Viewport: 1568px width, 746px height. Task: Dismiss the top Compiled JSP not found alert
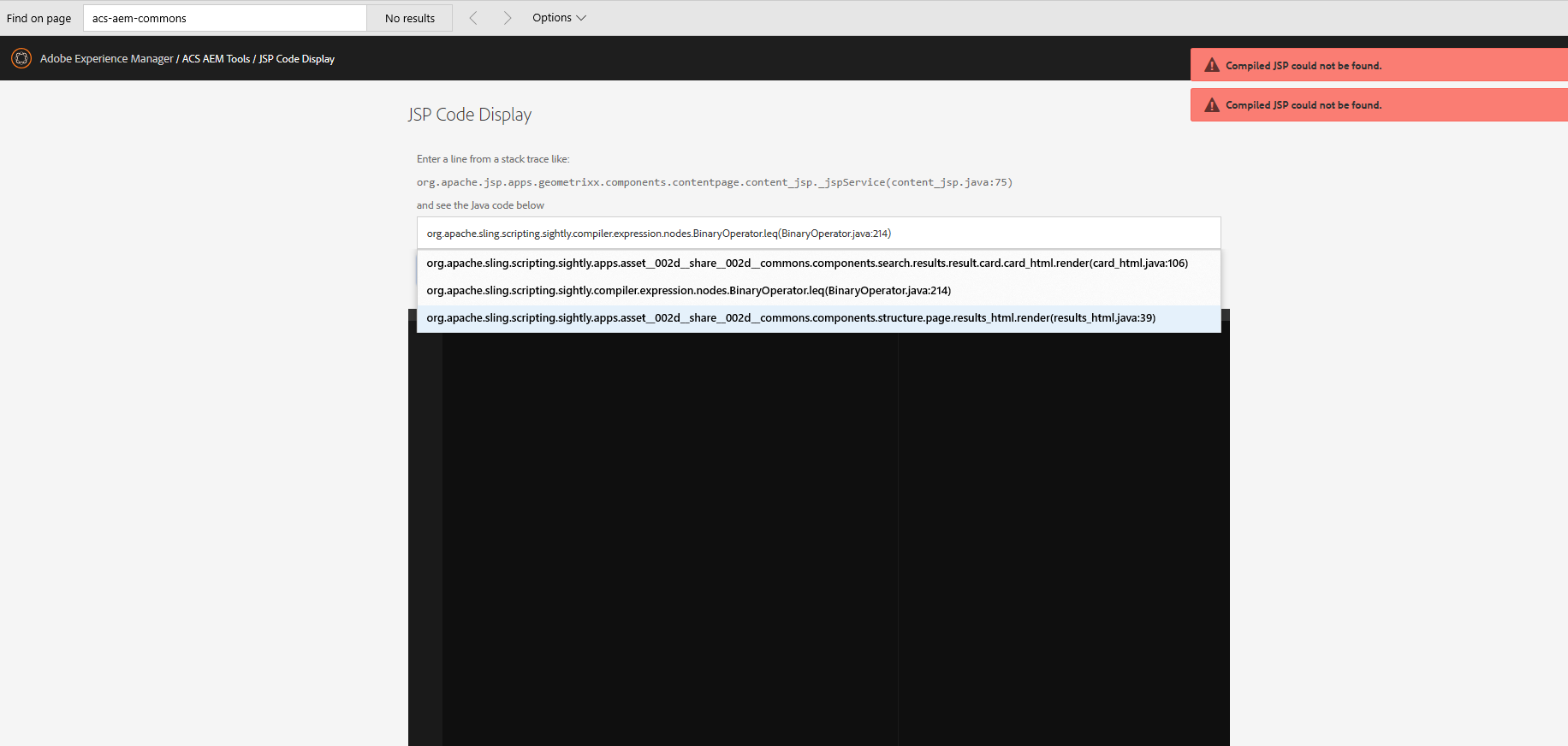[x=1379, y=65]
